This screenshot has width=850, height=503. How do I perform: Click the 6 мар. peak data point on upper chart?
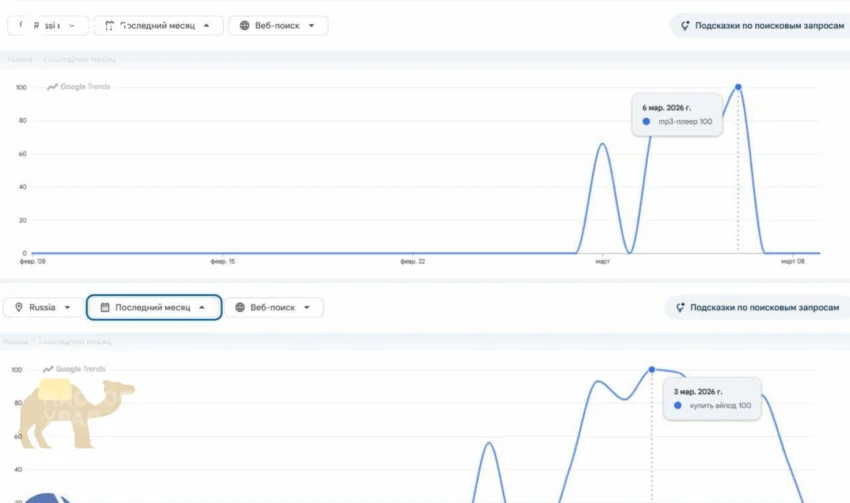(738, 87)
